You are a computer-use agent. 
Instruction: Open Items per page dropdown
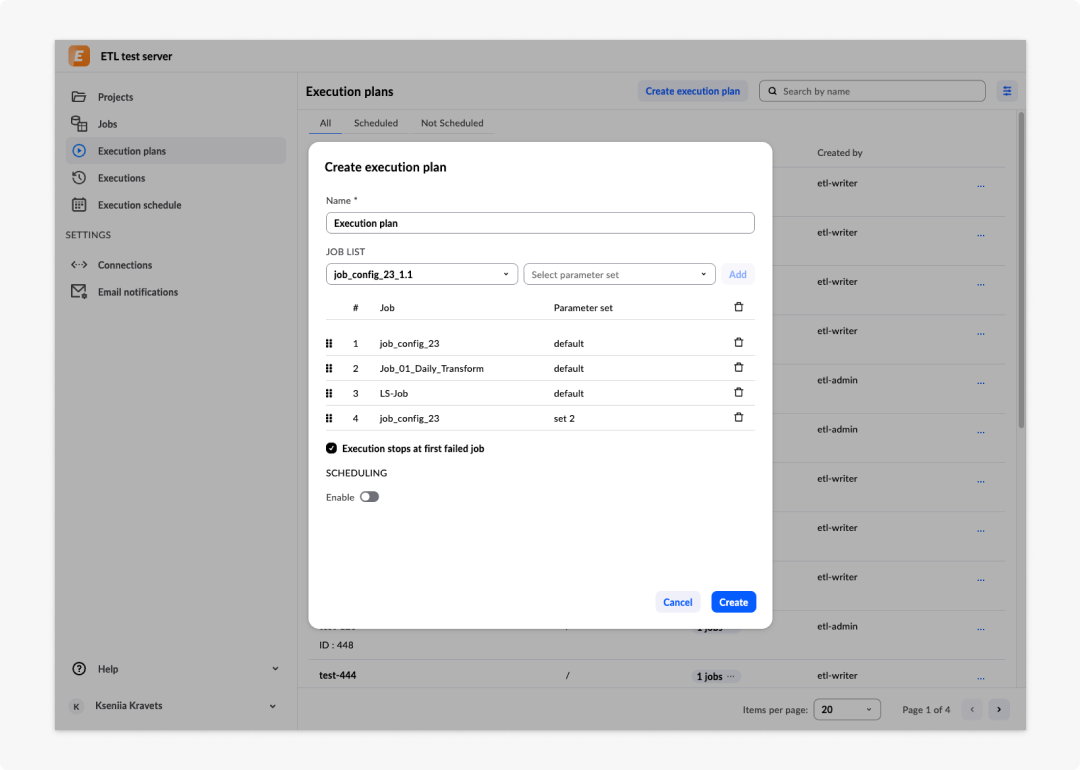coord(847,709)
